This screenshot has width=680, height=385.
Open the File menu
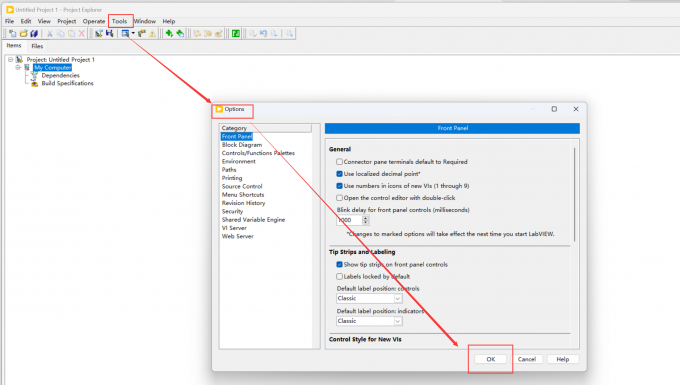coord(10,21)
